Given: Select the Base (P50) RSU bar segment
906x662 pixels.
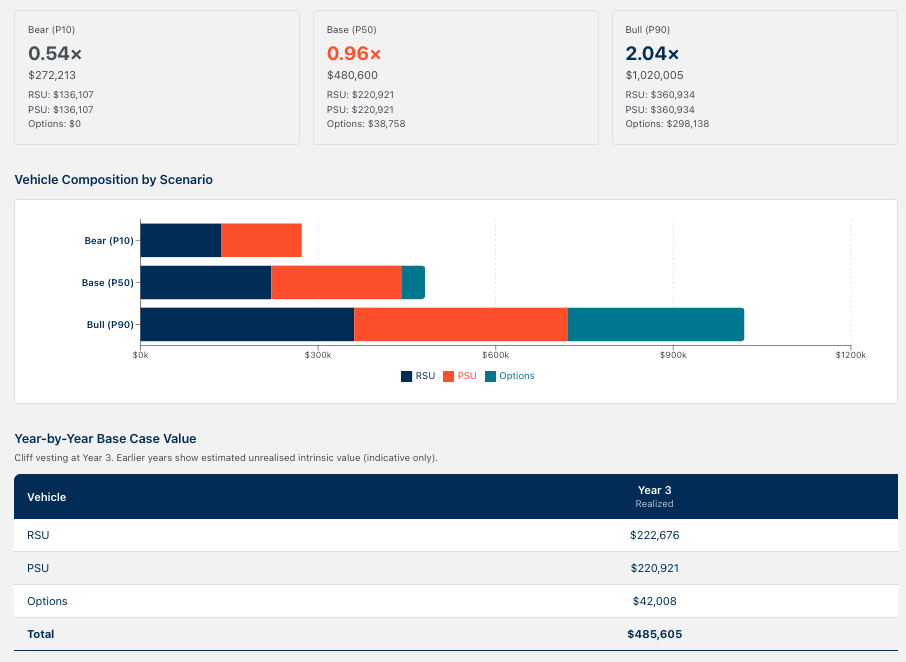Looking at the screenshot, I should pyautogui.click(x=206, y=282).
